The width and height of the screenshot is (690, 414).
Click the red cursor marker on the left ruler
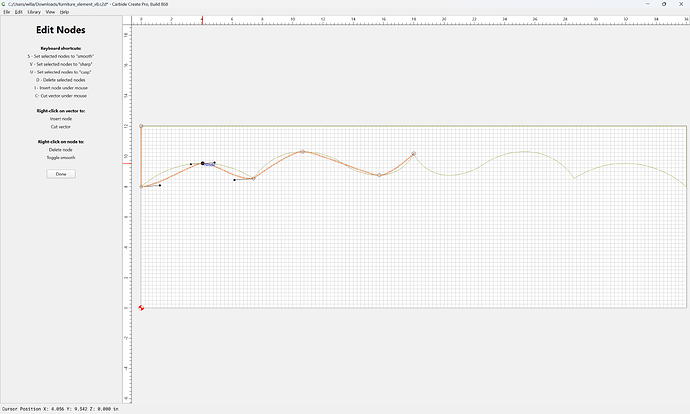(127, 164)
